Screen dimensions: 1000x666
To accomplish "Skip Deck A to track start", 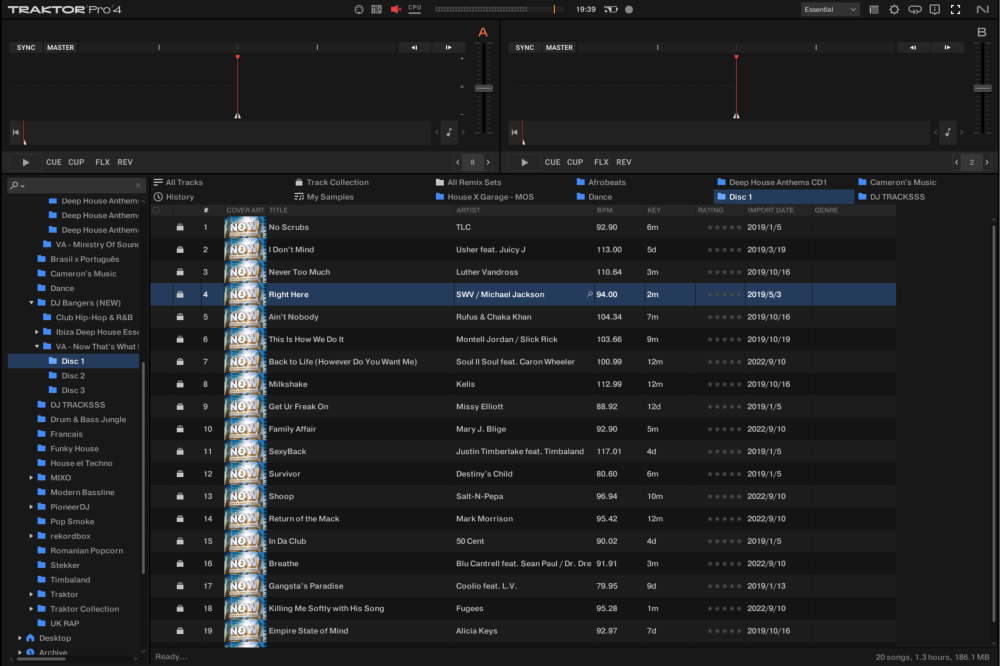I will pyautogui.click(x=15, y=132).
